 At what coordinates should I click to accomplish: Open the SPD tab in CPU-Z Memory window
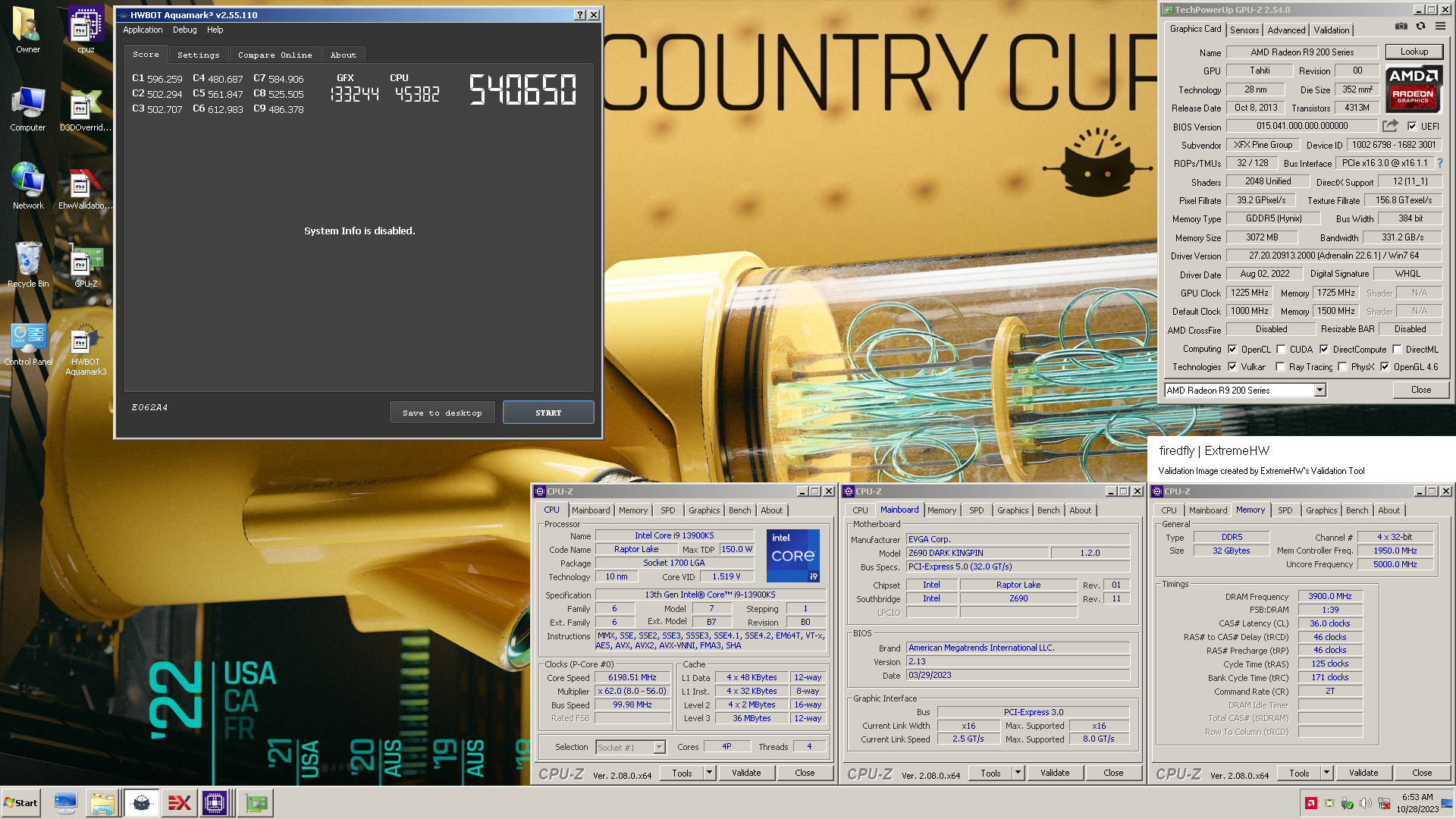(1285, 510)
